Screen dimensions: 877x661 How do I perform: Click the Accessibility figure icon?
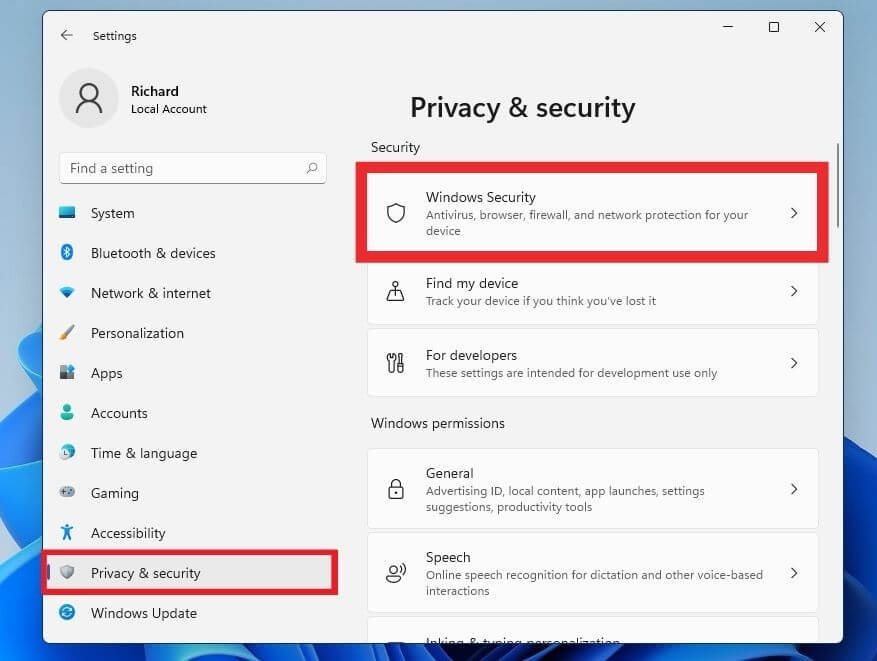[67, 533]
